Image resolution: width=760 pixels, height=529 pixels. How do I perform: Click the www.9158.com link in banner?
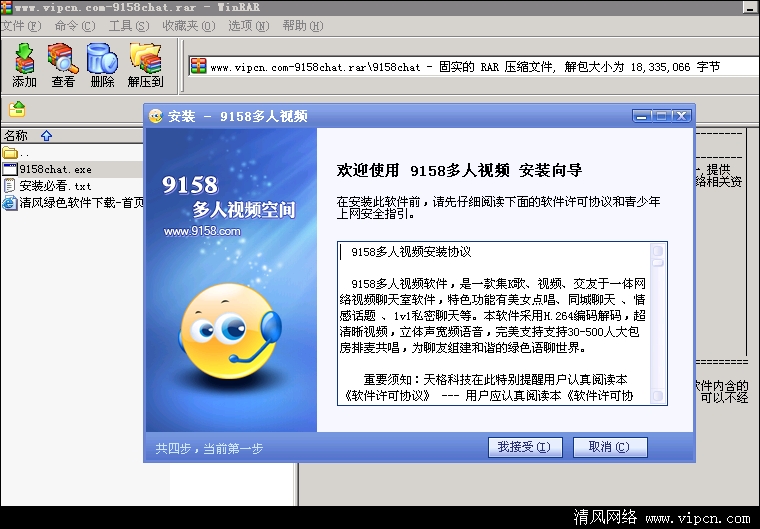[x=202, y=231]
